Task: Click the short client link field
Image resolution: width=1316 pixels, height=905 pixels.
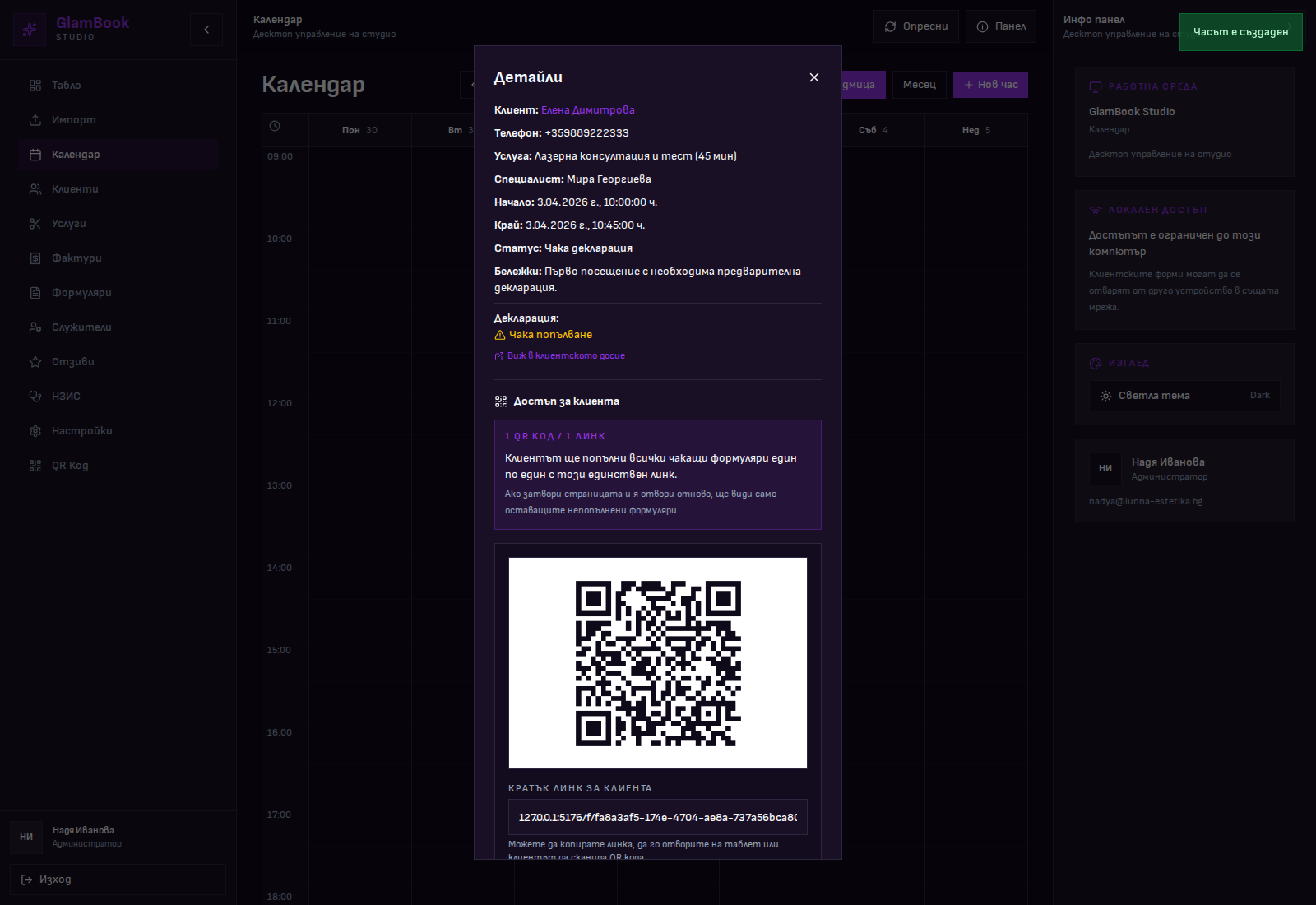Action: 657,817
